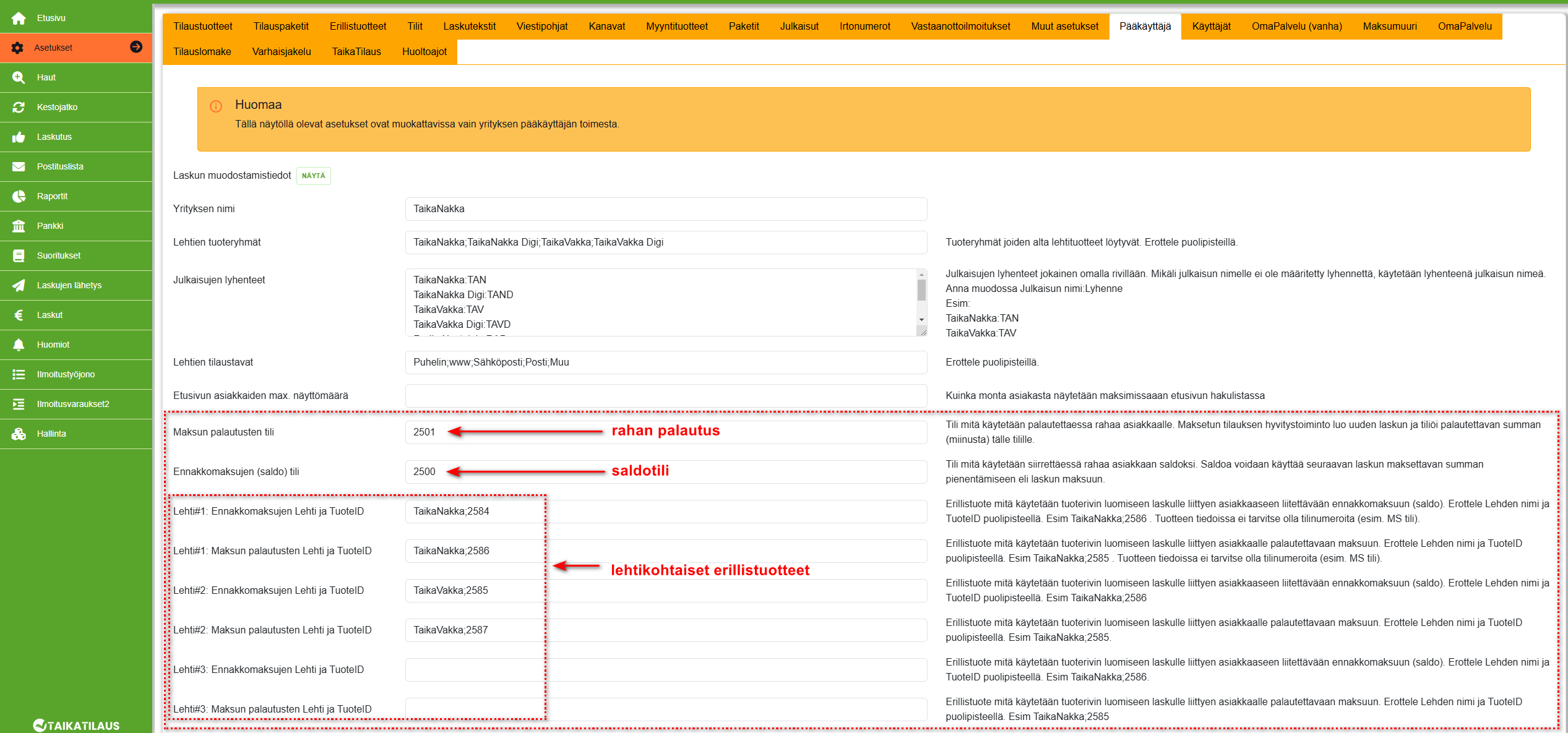This screenshot has height=733, width=1568.
Task: Open the Muut asetukset tab
Action: click(1065, 26)
